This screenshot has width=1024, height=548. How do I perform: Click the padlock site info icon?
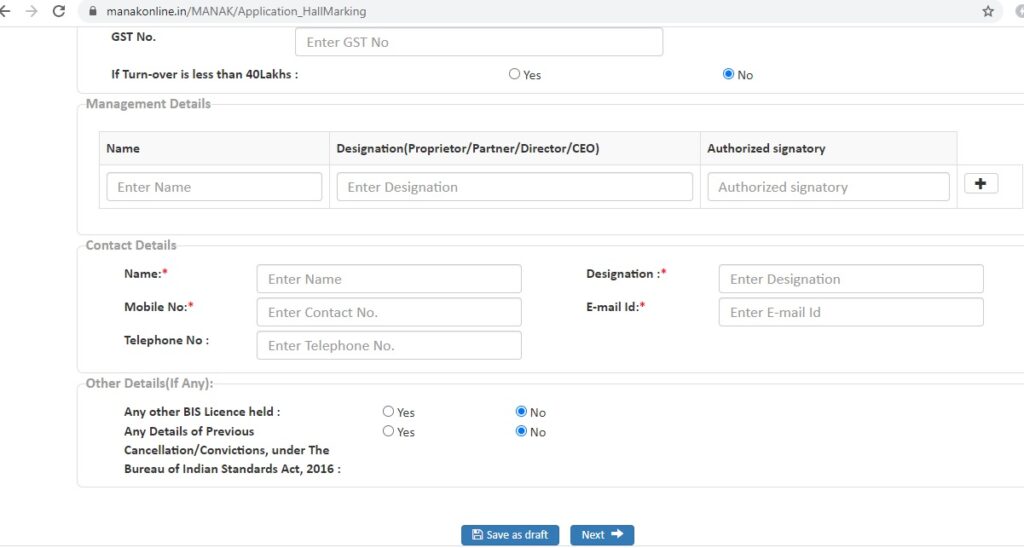click(93, 11)
